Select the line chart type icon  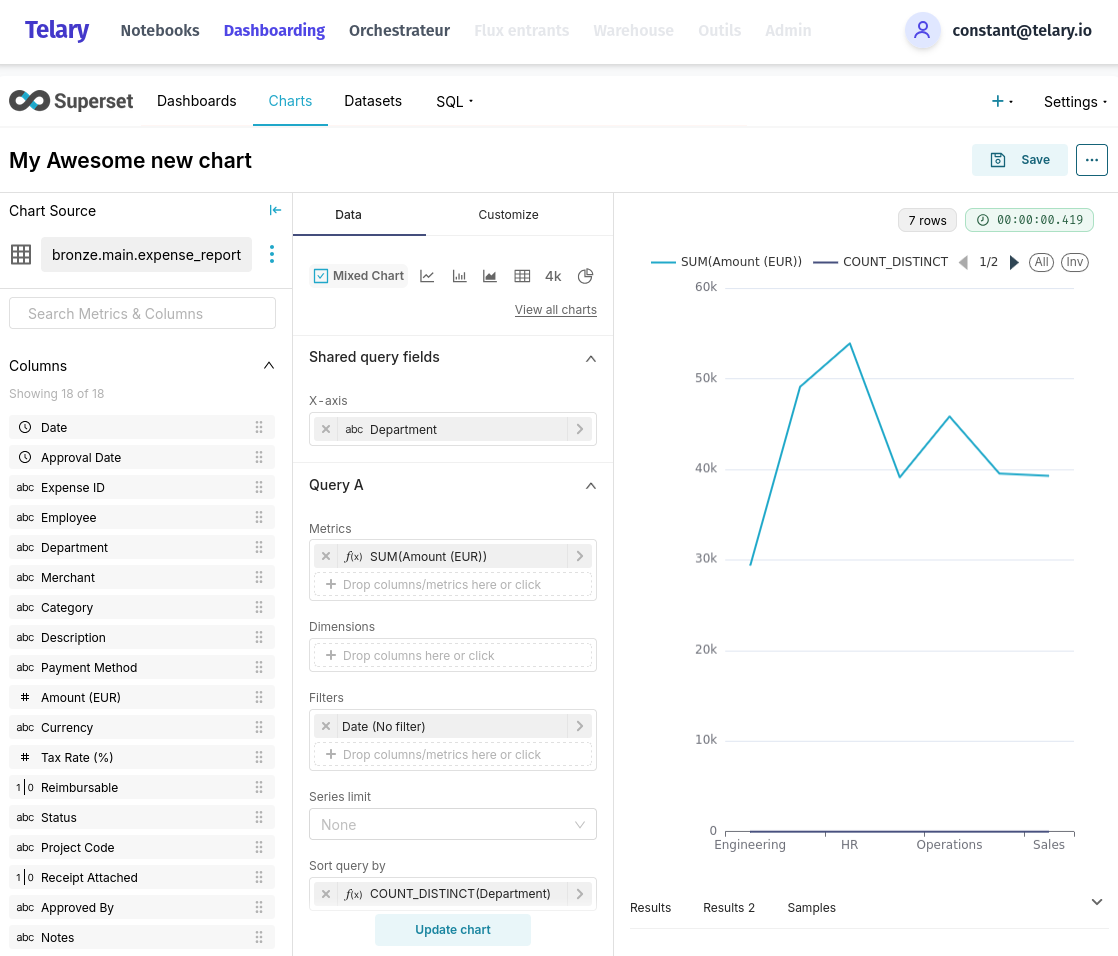point(427,276)
